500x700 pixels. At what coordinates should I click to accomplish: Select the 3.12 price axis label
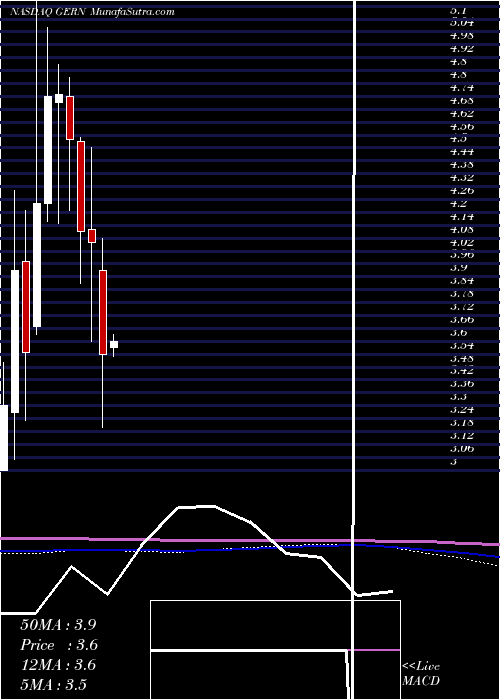coord(462,435)
